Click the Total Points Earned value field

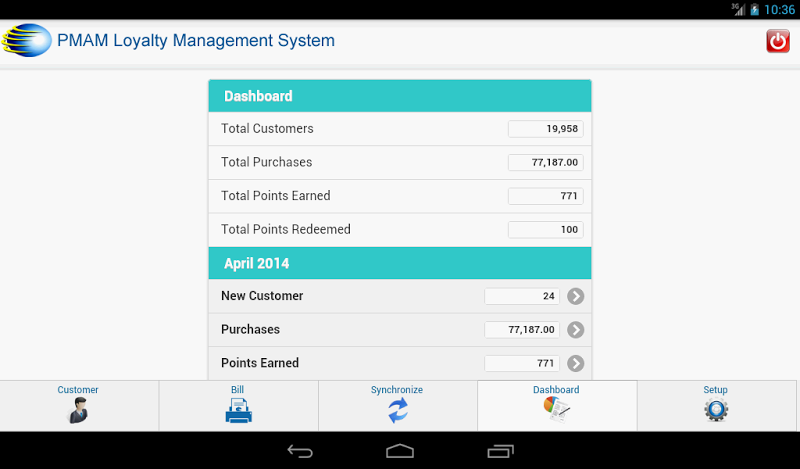click(x=545, y=196)
